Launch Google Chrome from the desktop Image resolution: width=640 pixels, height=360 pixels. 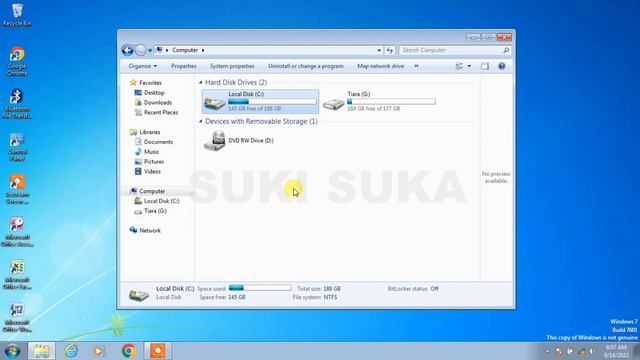click(x=17, y=61)
